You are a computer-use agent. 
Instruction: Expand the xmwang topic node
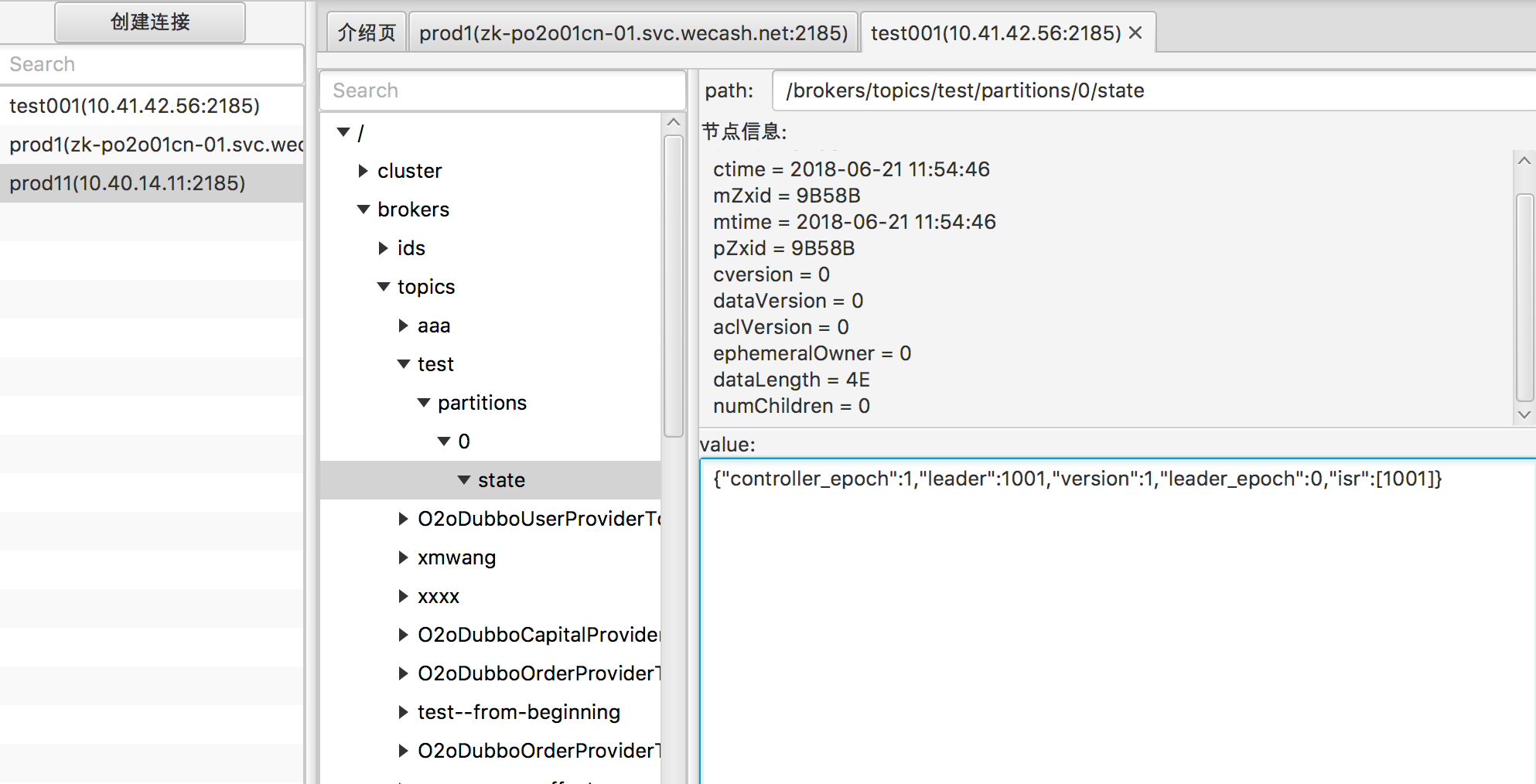click(403, 557)
